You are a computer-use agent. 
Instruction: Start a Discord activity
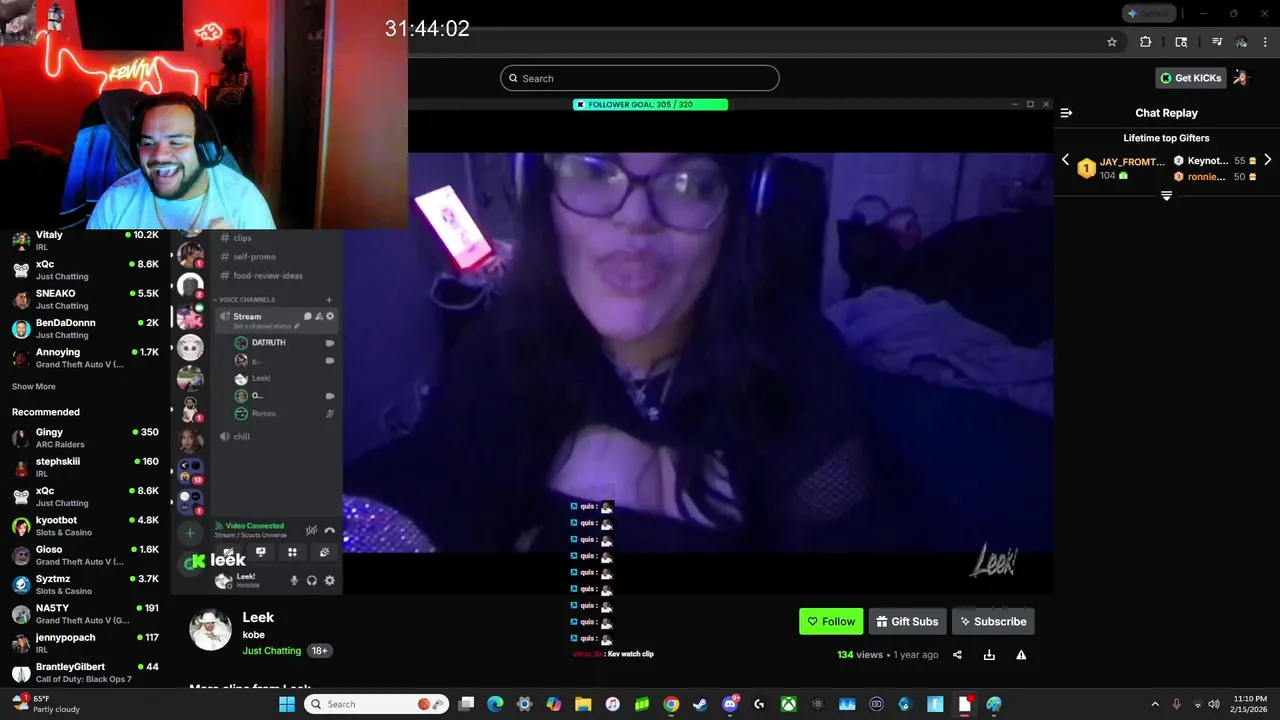(x=293, y=552)
